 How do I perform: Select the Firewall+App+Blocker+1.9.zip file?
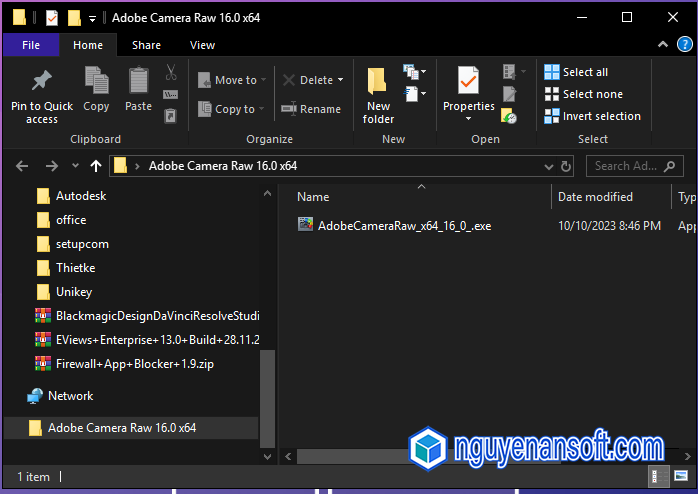coord(124,364)
